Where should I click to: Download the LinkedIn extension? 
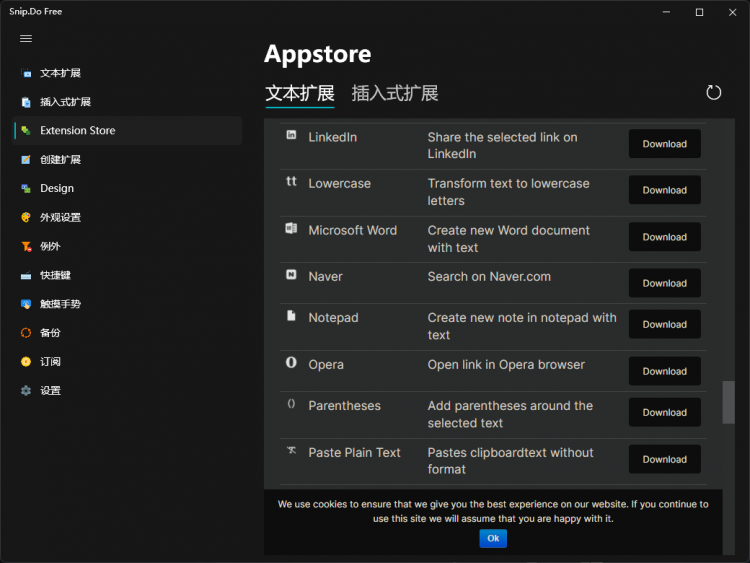click(664, 144)
